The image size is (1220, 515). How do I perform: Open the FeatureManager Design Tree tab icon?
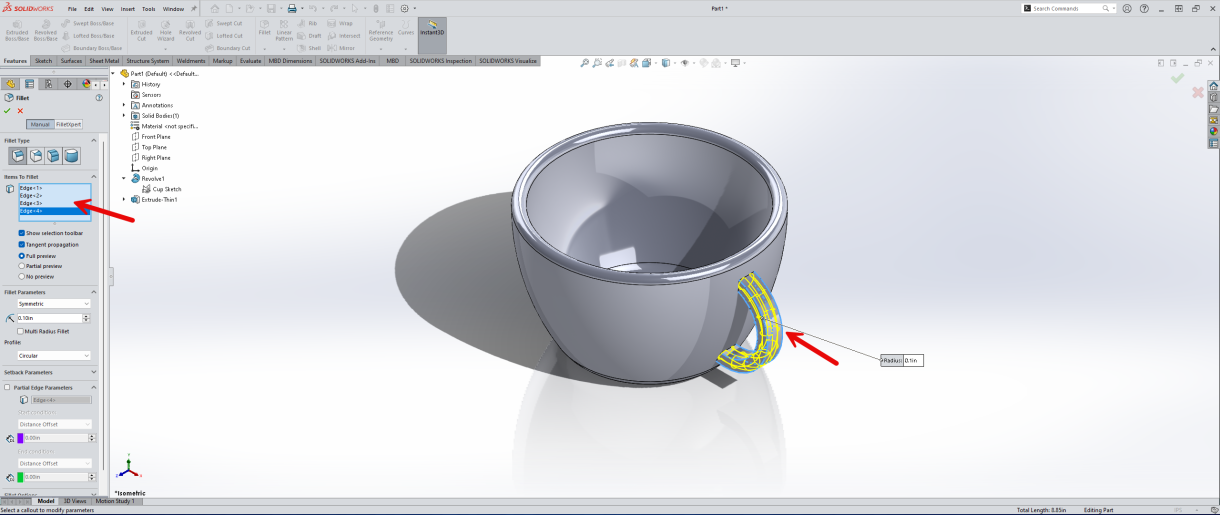pyautogui.click(x=11, y=84)
